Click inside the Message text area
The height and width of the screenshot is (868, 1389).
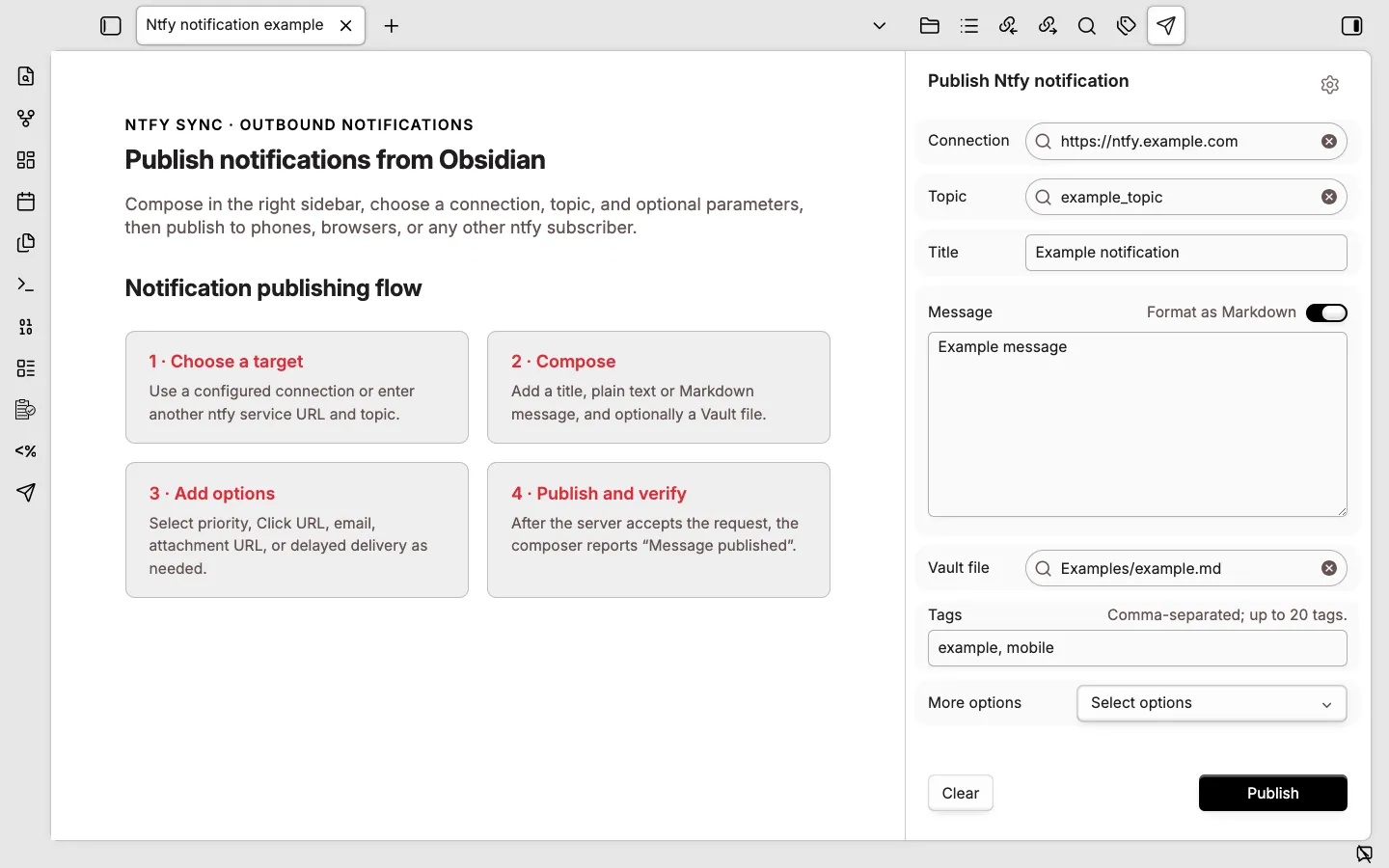(x=1138, y=424)
